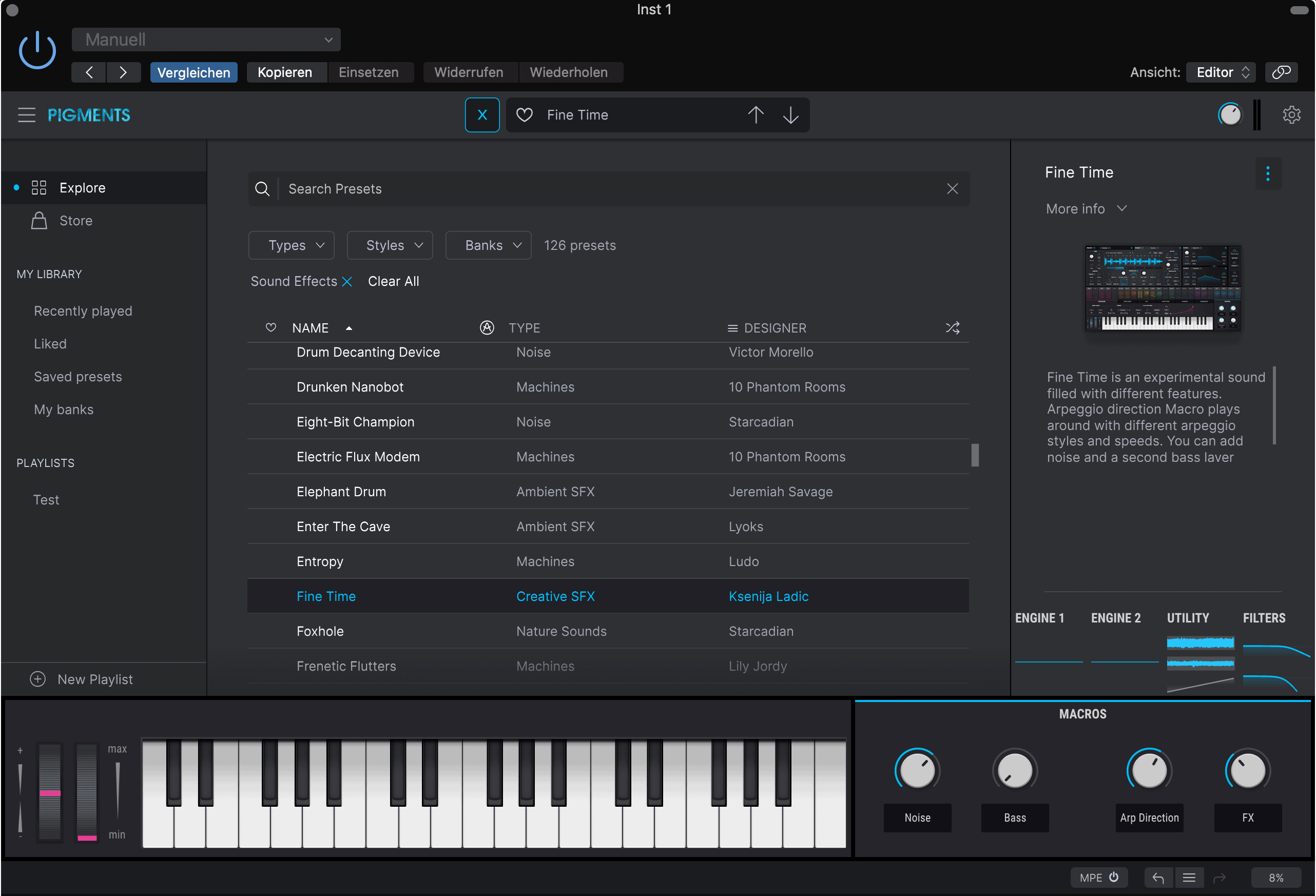
Task: Adjust the master volume knob
Action: pyautogui.click(x=1229, y=115)
